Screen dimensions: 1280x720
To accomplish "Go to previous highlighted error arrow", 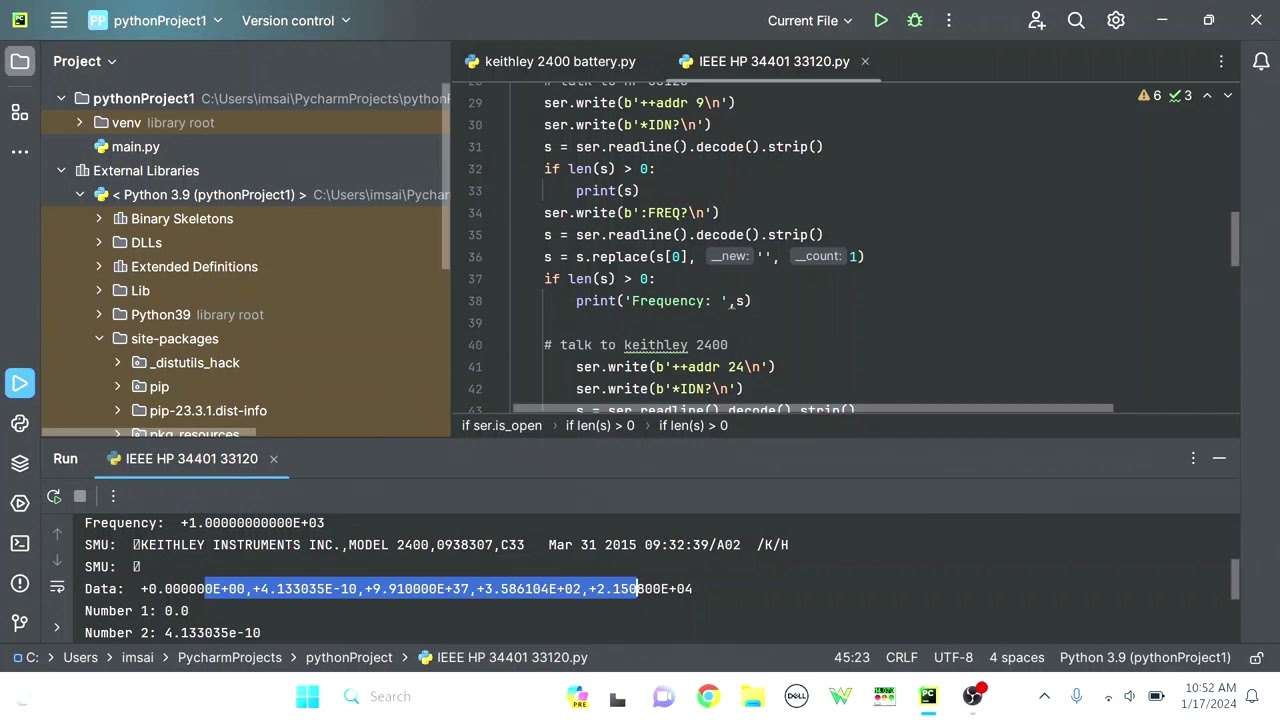I will tap(1207, 96).
